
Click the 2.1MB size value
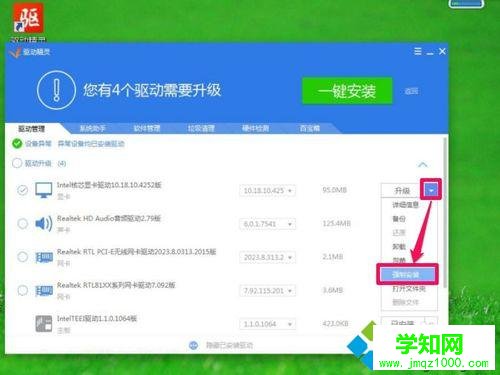pos(333,257)
